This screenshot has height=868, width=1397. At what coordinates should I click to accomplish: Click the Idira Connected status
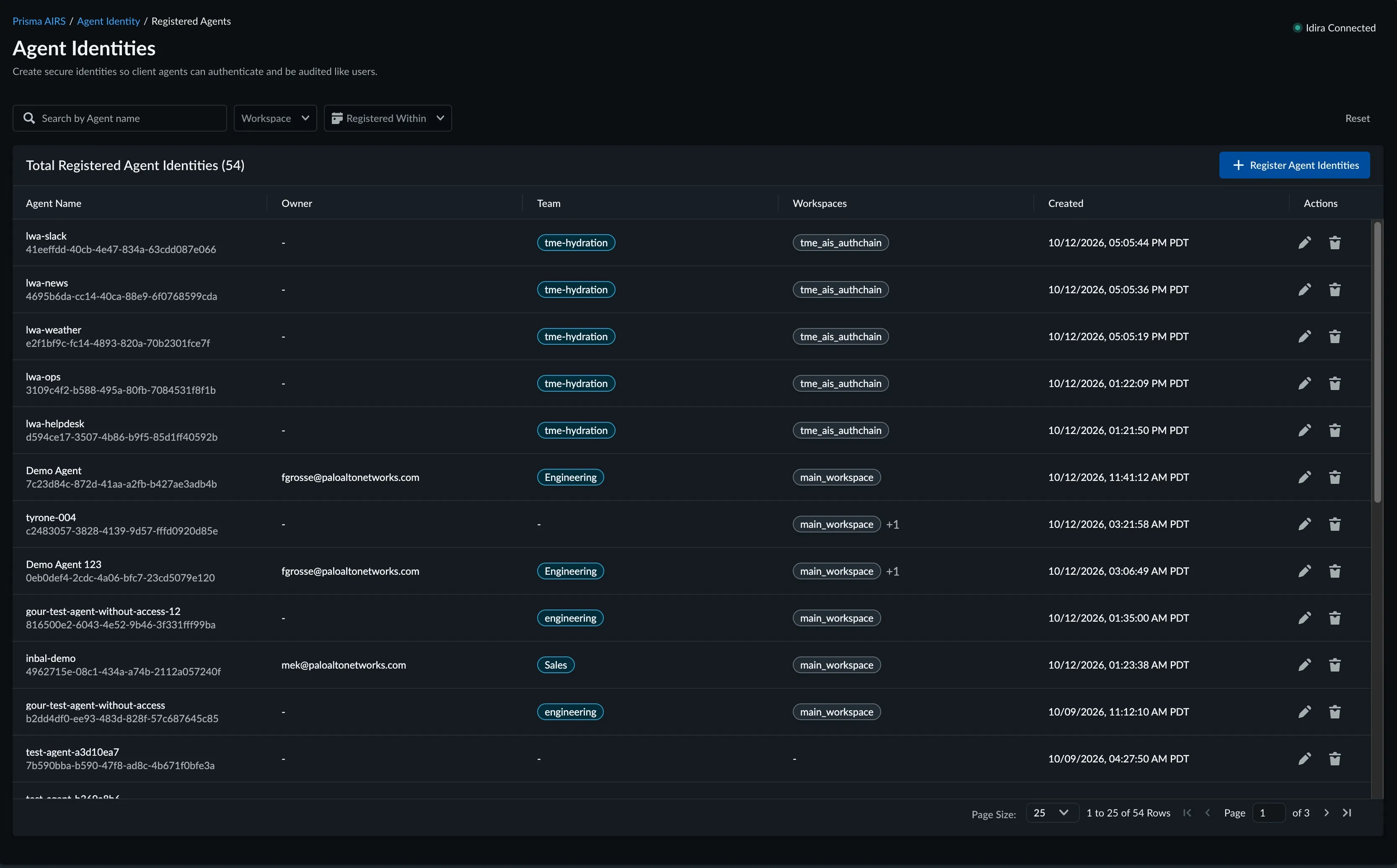(x=1334, y=28)
